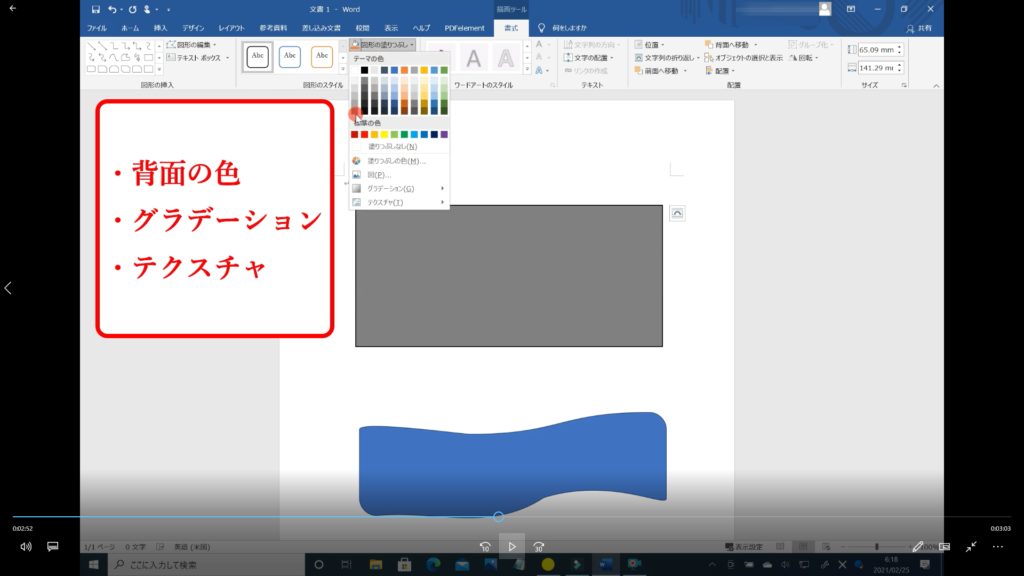The height and width of the screenshot is (576, 1024).
Task: Open the Design (デザイン) ribbon tab
Action: coord(193,28)
